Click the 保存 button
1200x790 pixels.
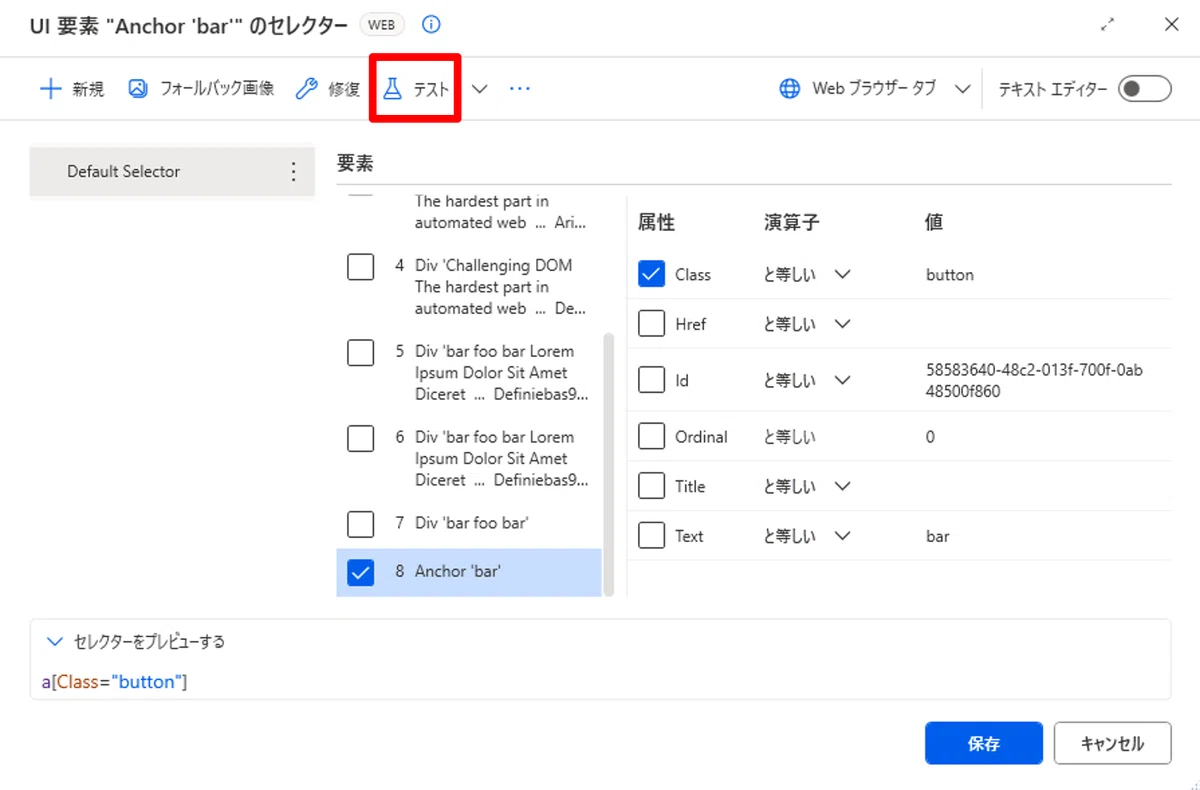pyautogui.click(x=984, y=744)
